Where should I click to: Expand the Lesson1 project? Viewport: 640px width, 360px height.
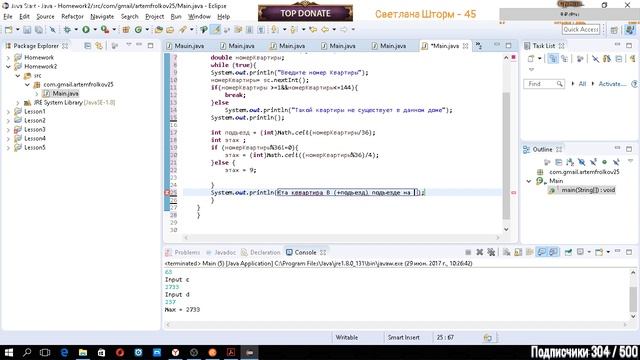[8, 111]
